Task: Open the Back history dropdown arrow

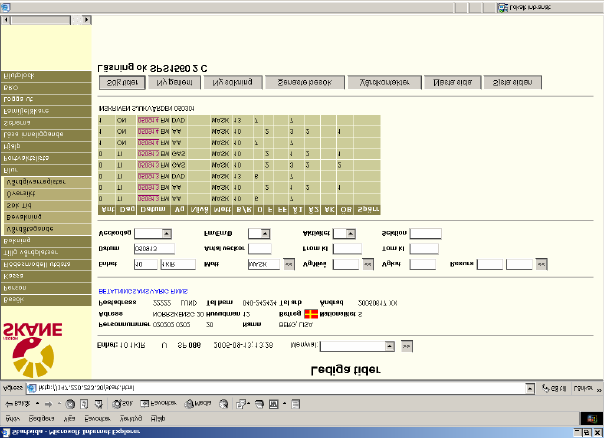Action: tap(37, 404)
